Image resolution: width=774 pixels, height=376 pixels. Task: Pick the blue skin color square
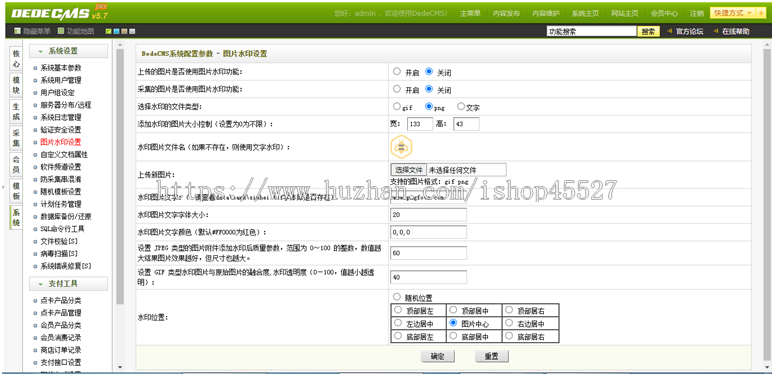tap(116, 32)
